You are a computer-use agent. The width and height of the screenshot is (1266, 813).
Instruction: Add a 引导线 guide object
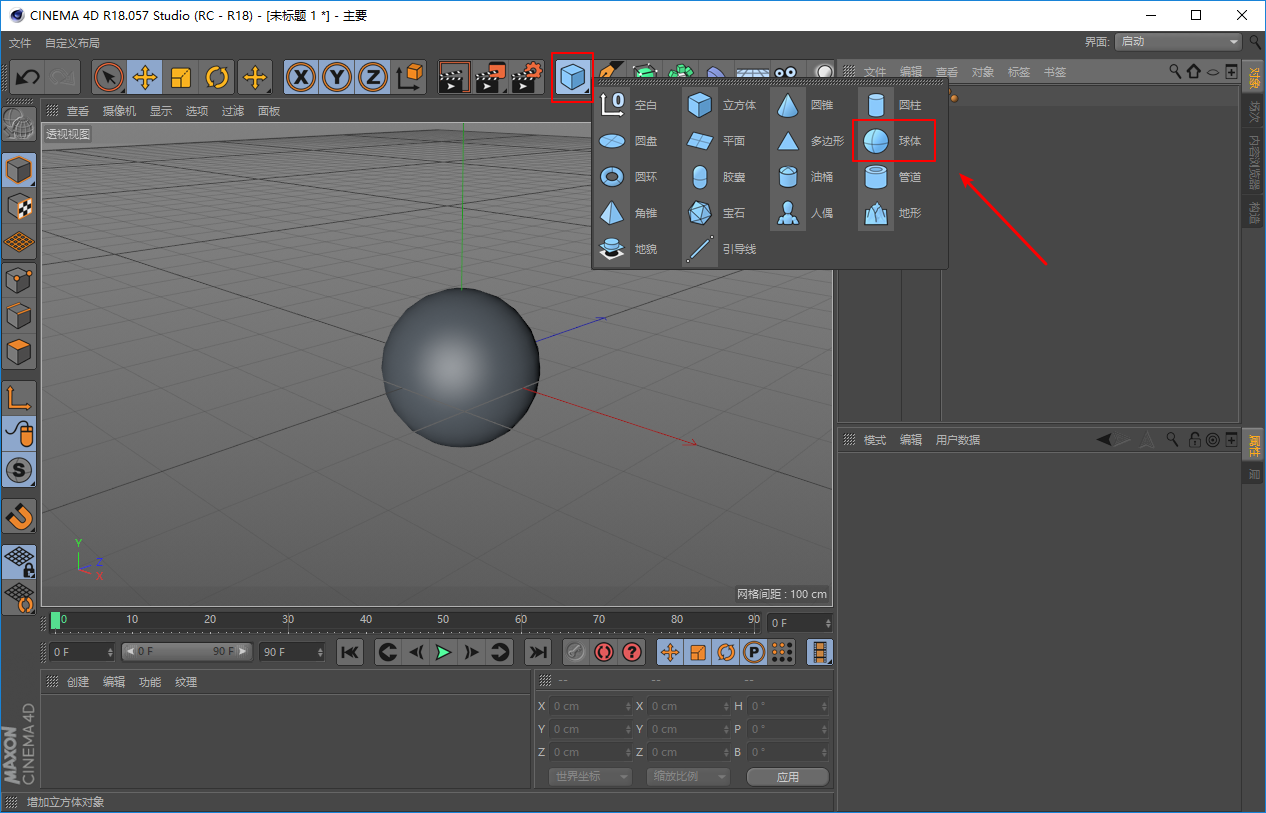click(722, 249)
